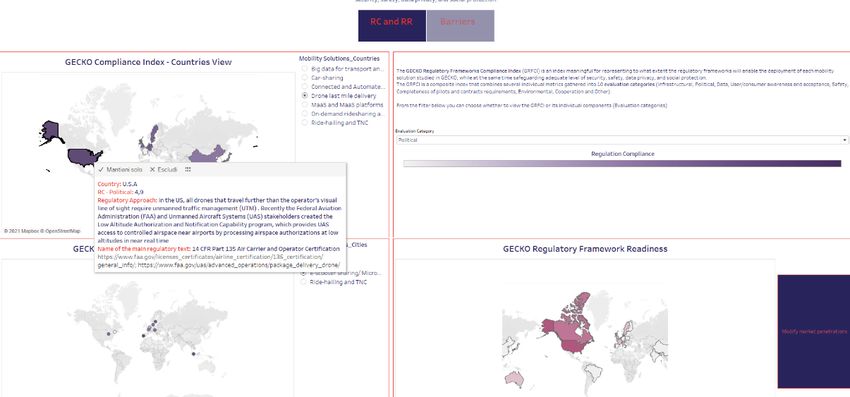The image size is (850, 397).
Task: Select USA on the Countries View map
Action: click(84, 157)
